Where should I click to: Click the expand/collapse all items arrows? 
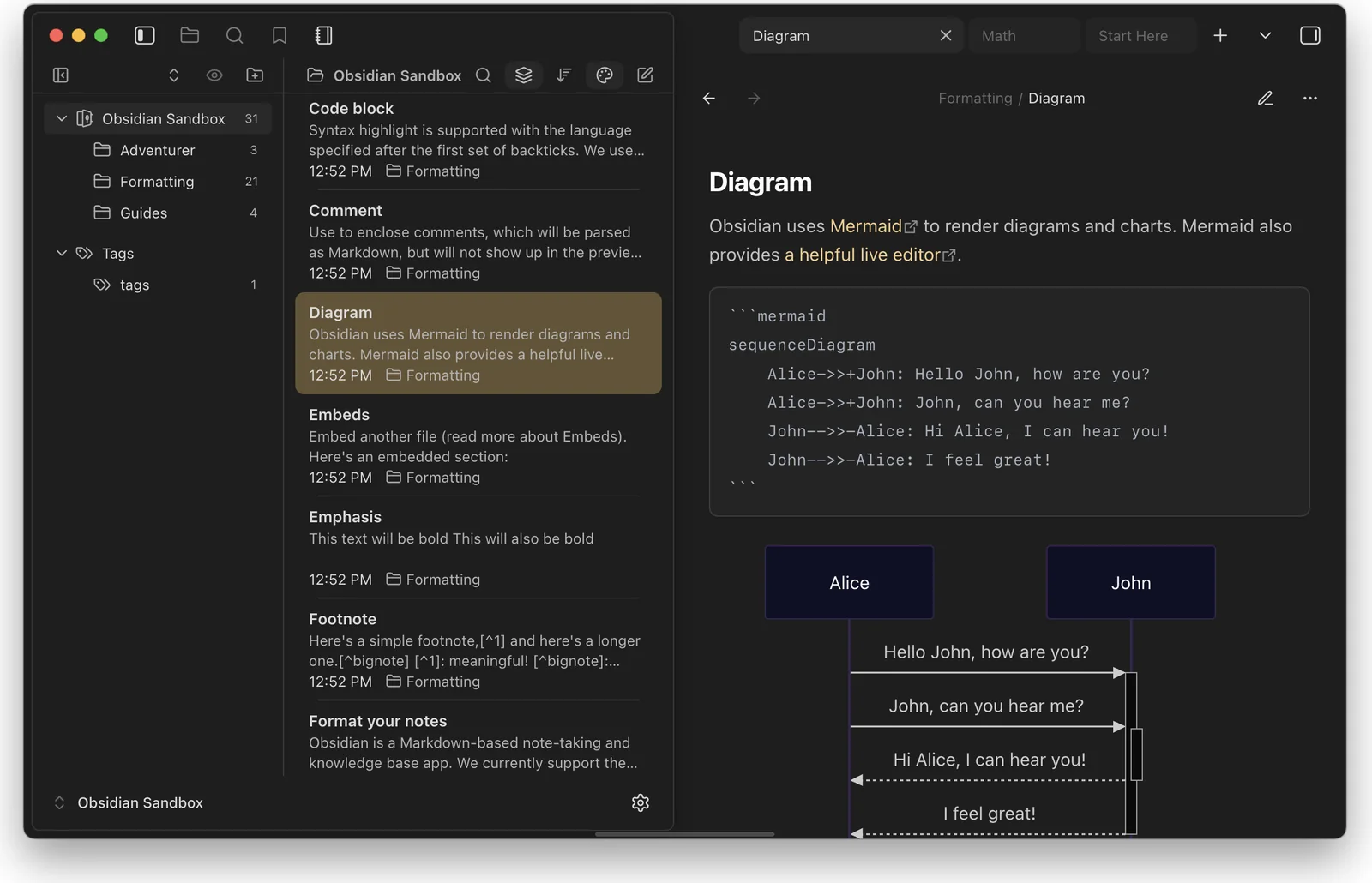(174, 75)
